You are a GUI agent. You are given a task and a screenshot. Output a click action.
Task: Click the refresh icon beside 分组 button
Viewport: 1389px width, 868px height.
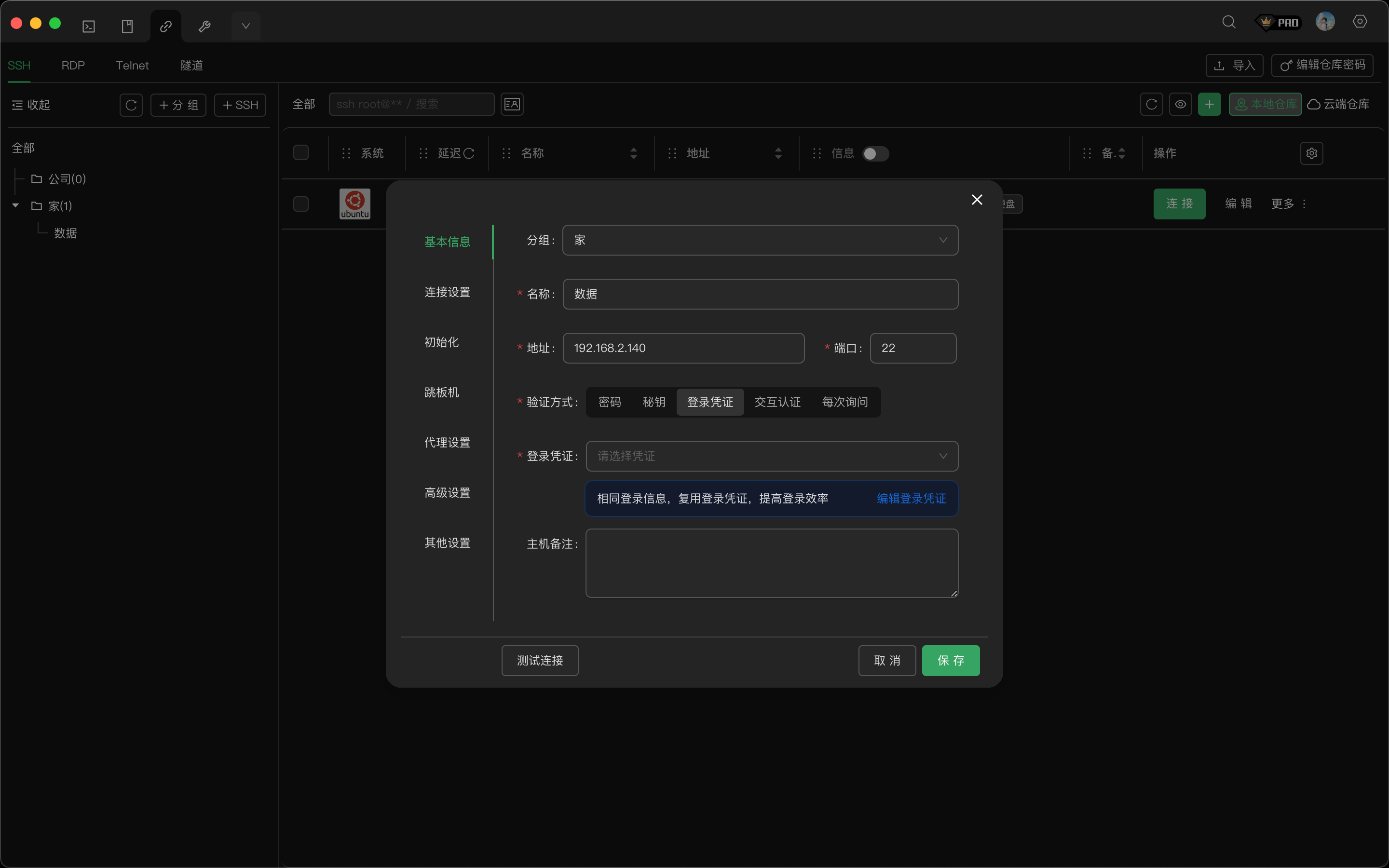coord(131,105)
